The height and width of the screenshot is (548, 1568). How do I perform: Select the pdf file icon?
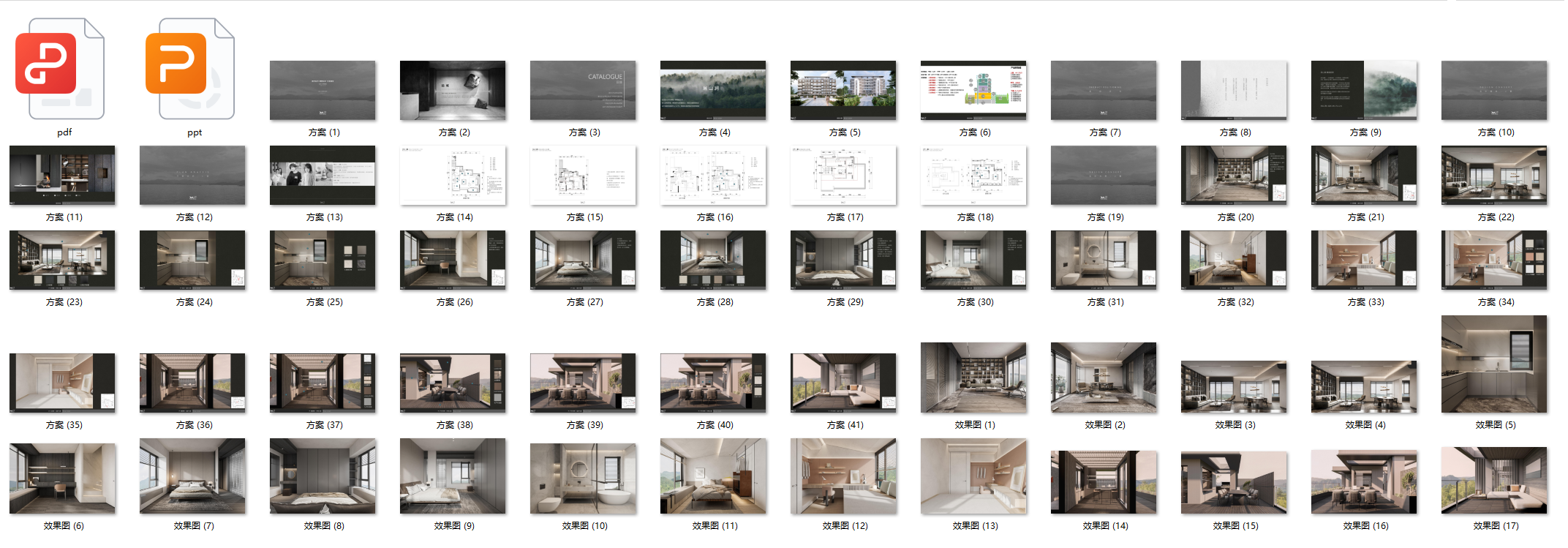[x=60, y=70]
